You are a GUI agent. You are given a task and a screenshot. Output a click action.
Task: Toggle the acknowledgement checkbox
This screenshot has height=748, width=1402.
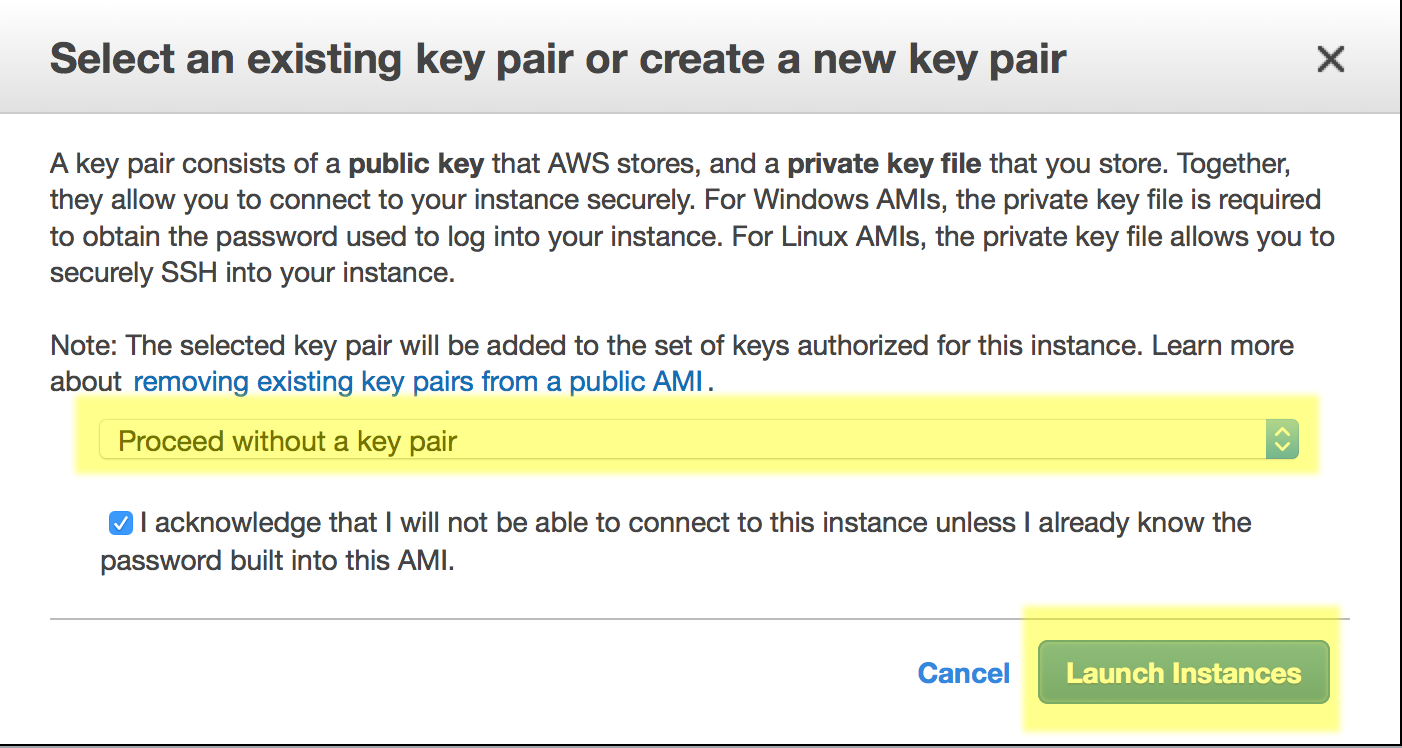(120, 522)
